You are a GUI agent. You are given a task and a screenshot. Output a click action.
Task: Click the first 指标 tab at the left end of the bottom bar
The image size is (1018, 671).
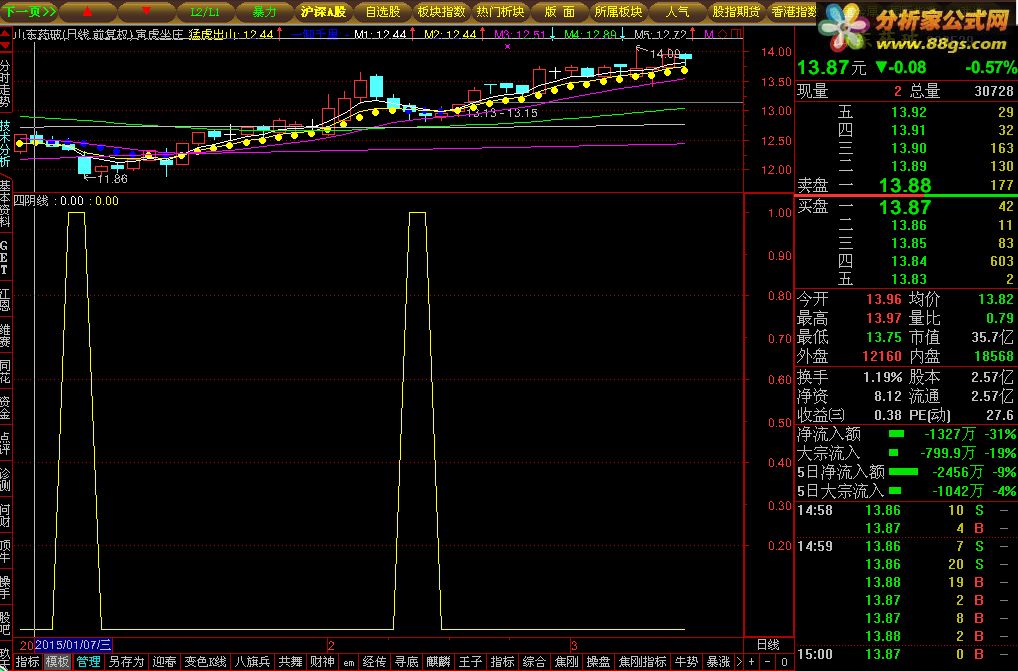[x=27, y=662]
